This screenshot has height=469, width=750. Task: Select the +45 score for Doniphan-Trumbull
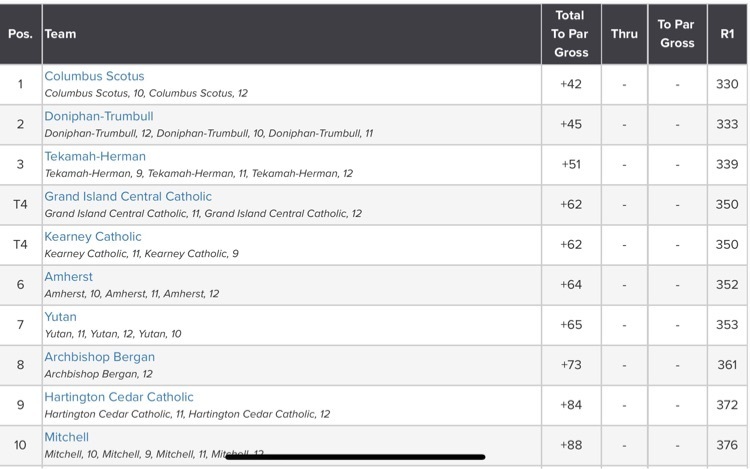(x=571, y=124)
